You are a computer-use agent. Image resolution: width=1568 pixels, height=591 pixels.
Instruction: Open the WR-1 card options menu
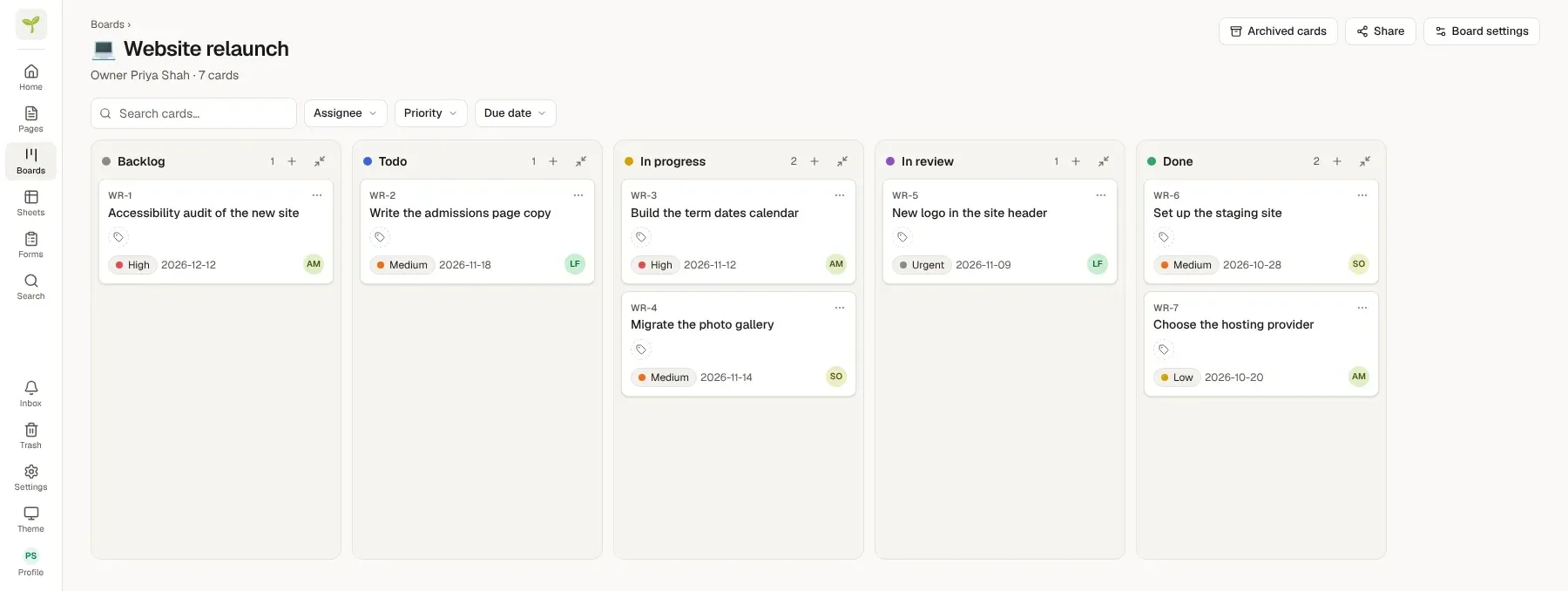click(x=317, y=195)
